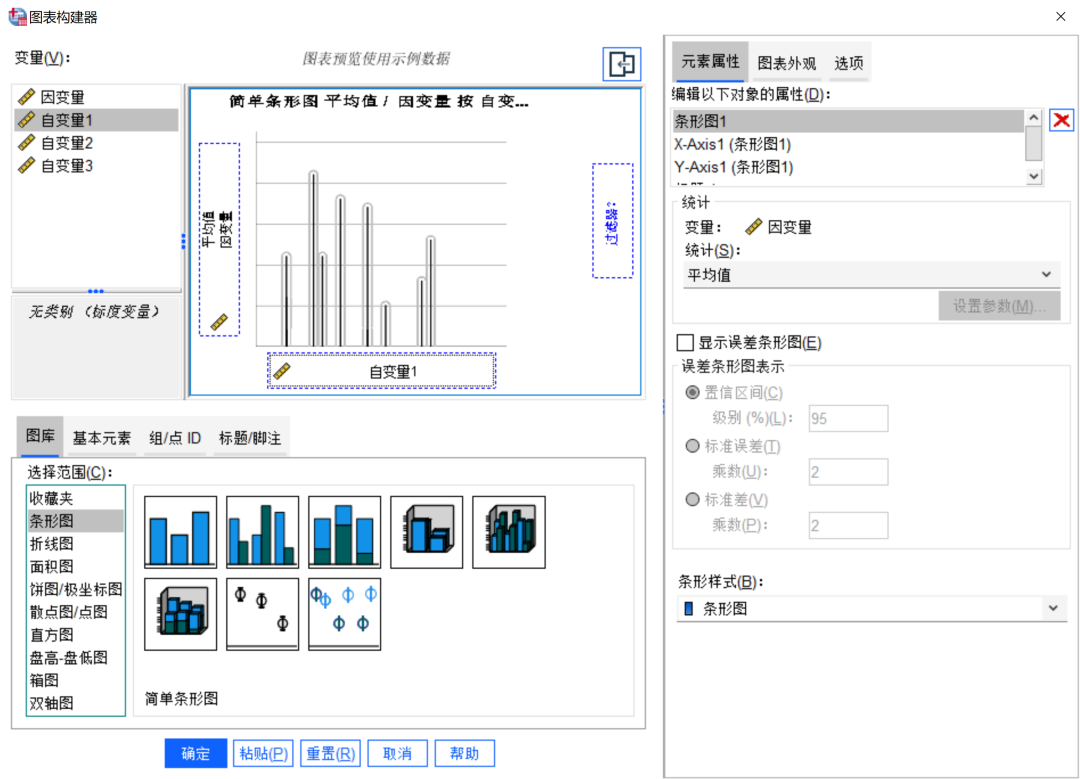This screenshot has height=779, width=1080.
Task: Select the 标准误差 radio button
Action: point(692,446)
